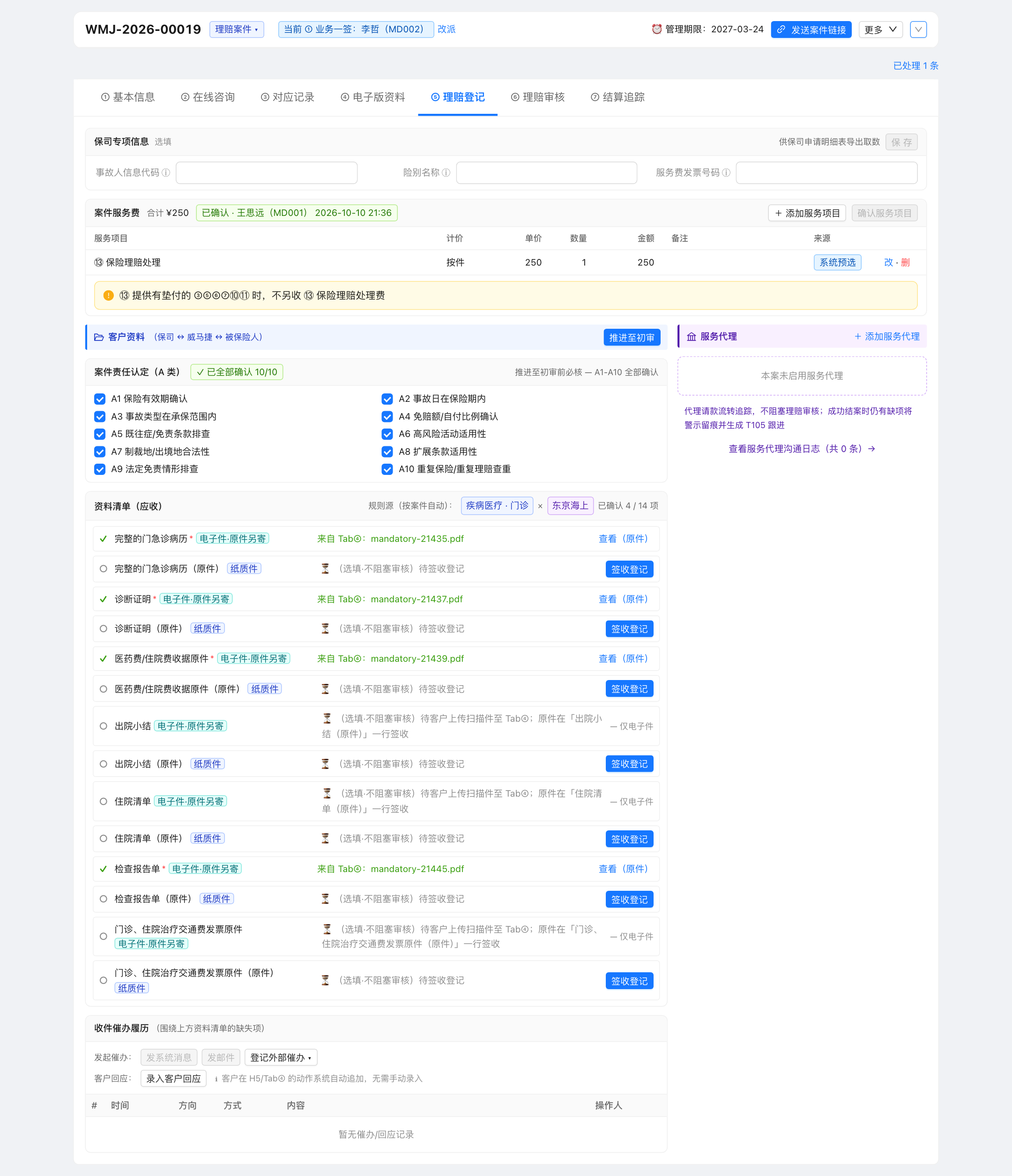Expand the chevron button beside 更多
This screenshot has height=1176, width=1012.
(918, 30)
